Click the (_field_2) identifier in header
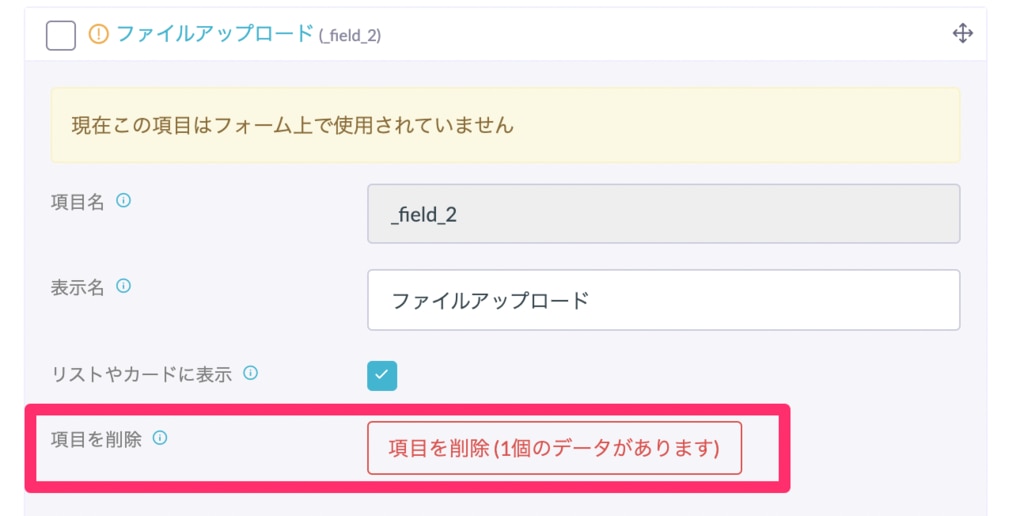Screen dimensions: 1024x516 pyautogui.click(x=350, y=35)
